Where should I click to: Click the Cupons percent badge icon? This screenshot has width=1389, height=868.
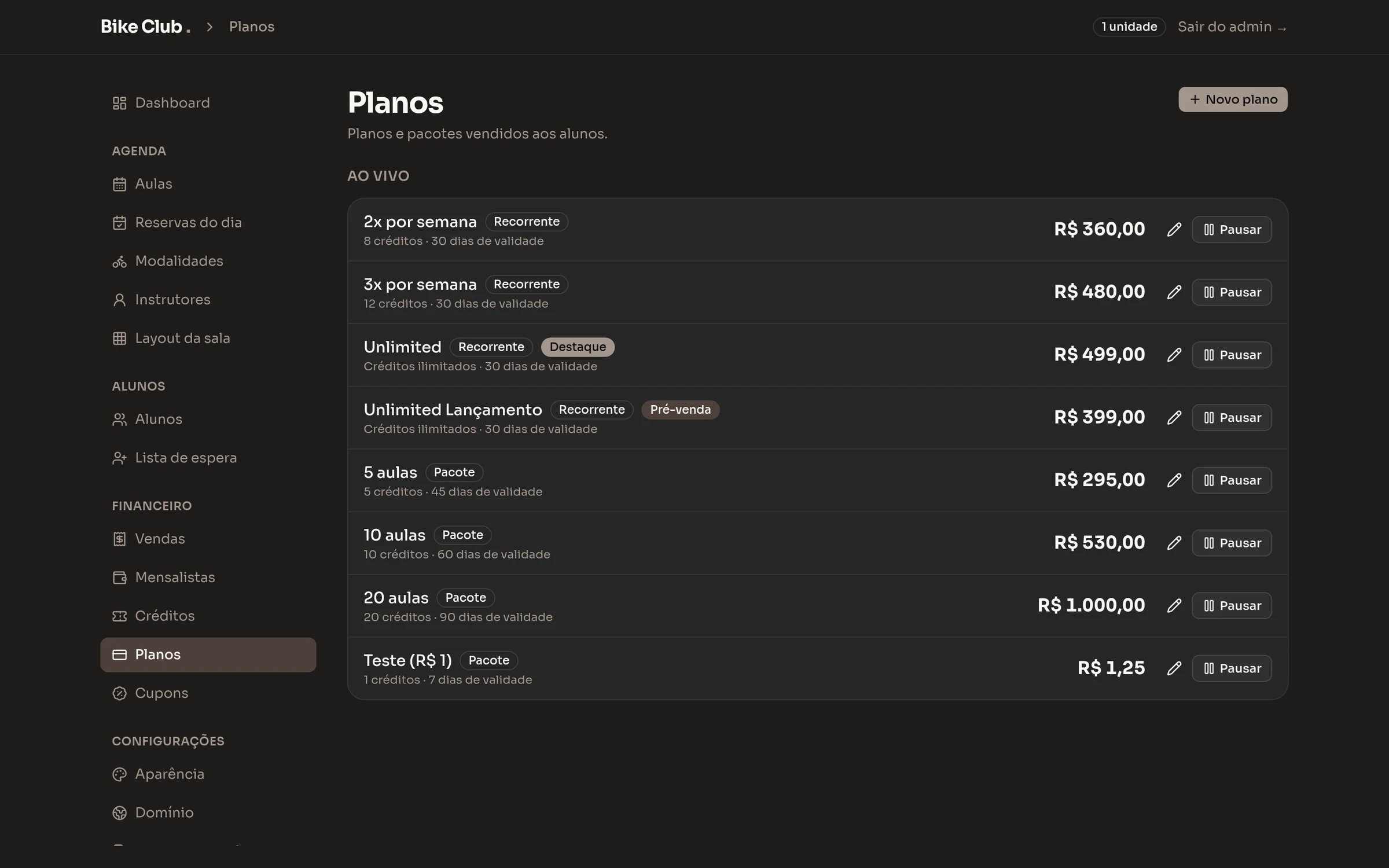119,693
